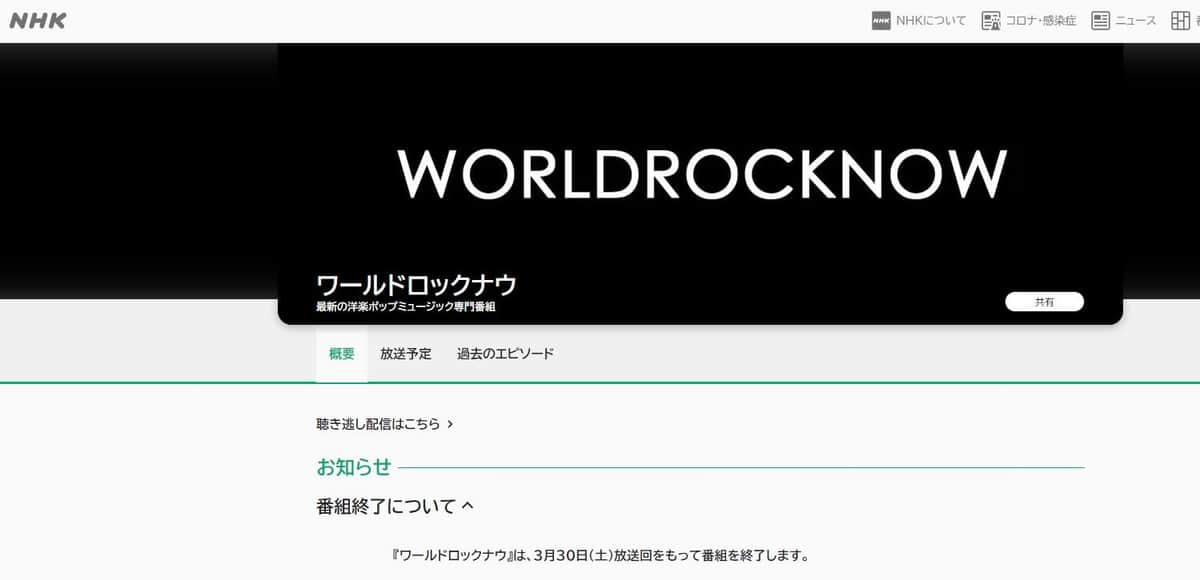
Task: Collapse the 番組終了について section
Action: pos(386,506)
